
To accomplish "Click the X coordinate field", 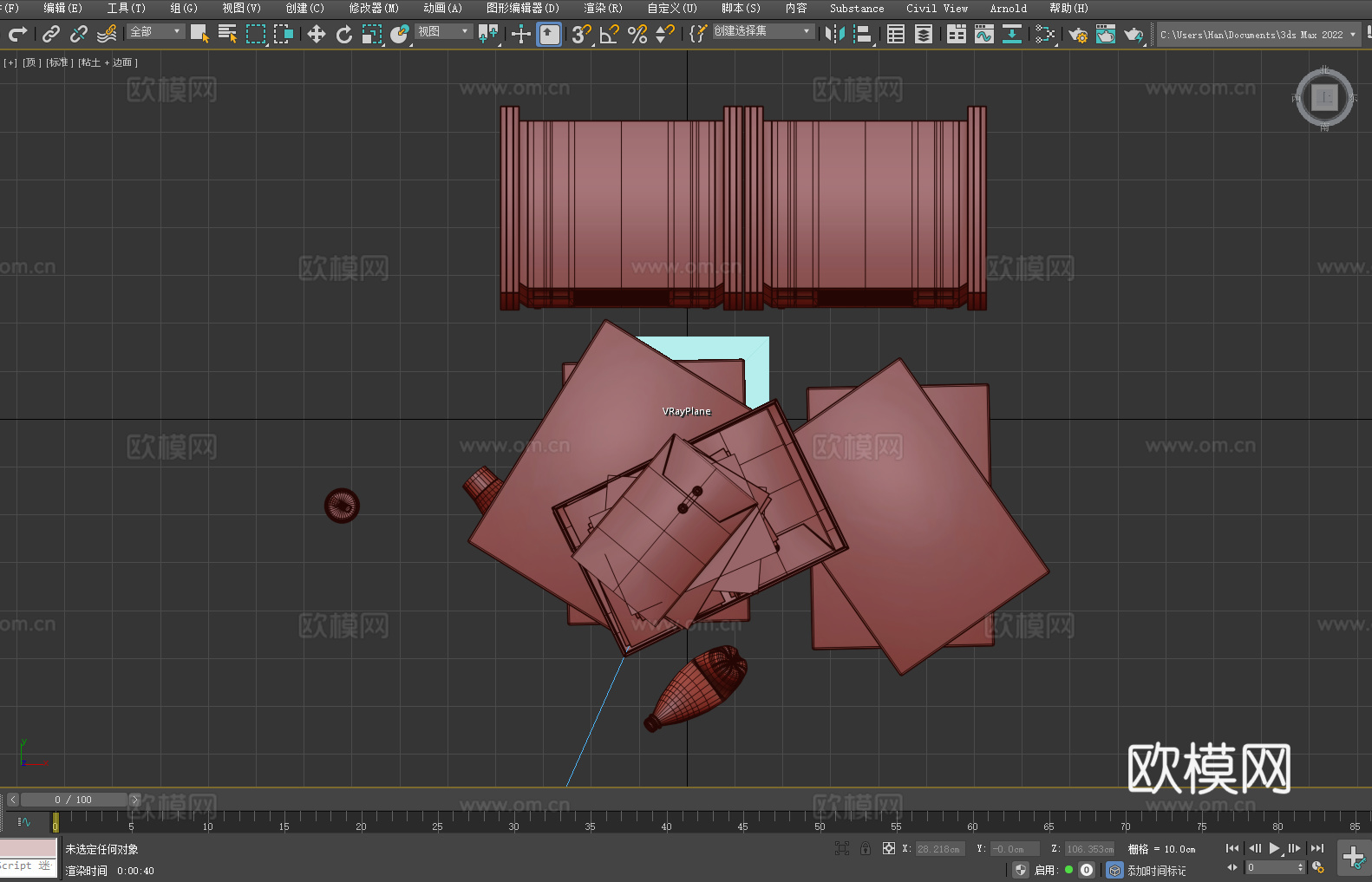I will pos(941,849).
